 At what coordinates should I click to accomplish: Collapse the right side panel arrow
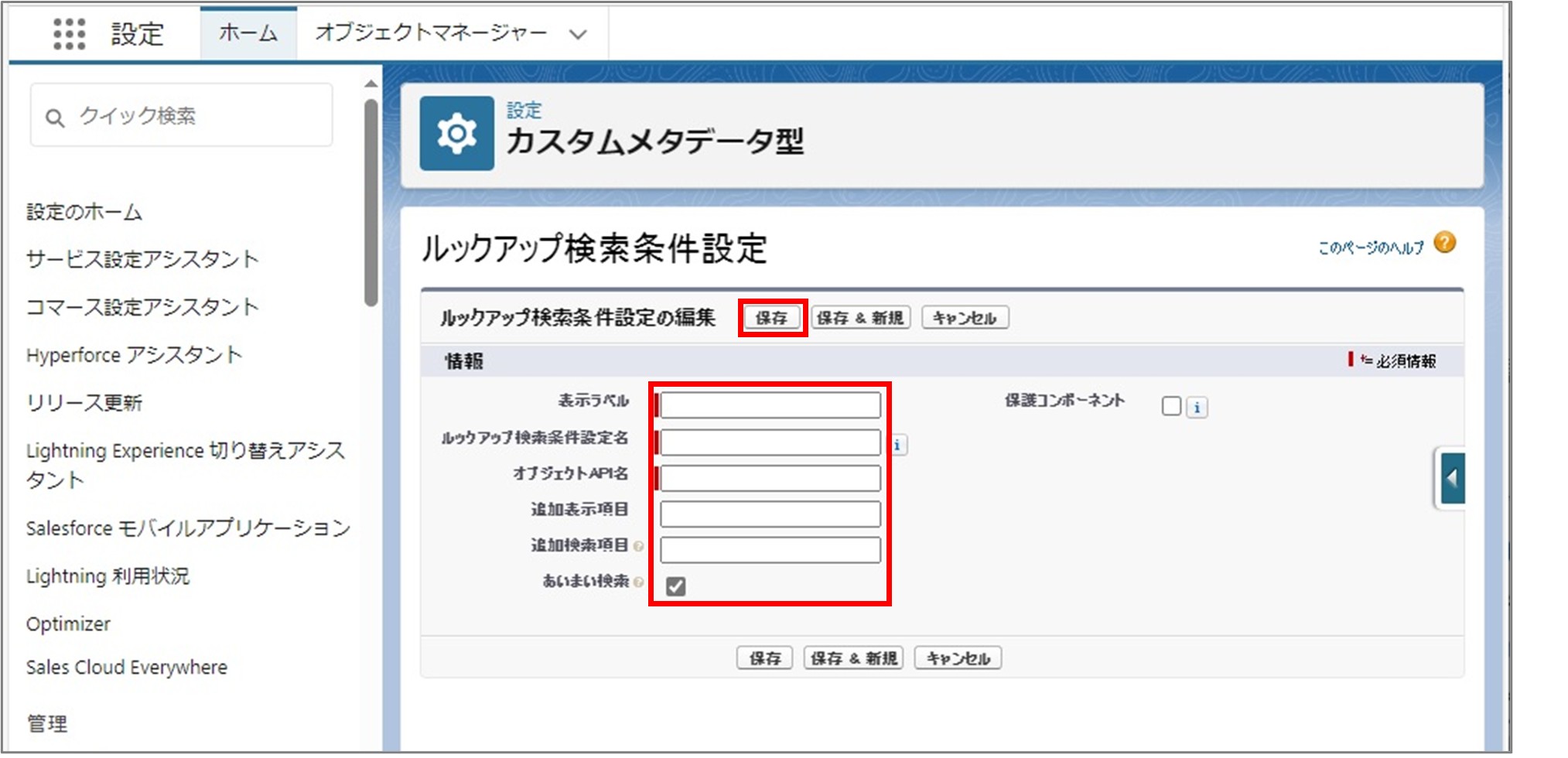point(1453,476)
